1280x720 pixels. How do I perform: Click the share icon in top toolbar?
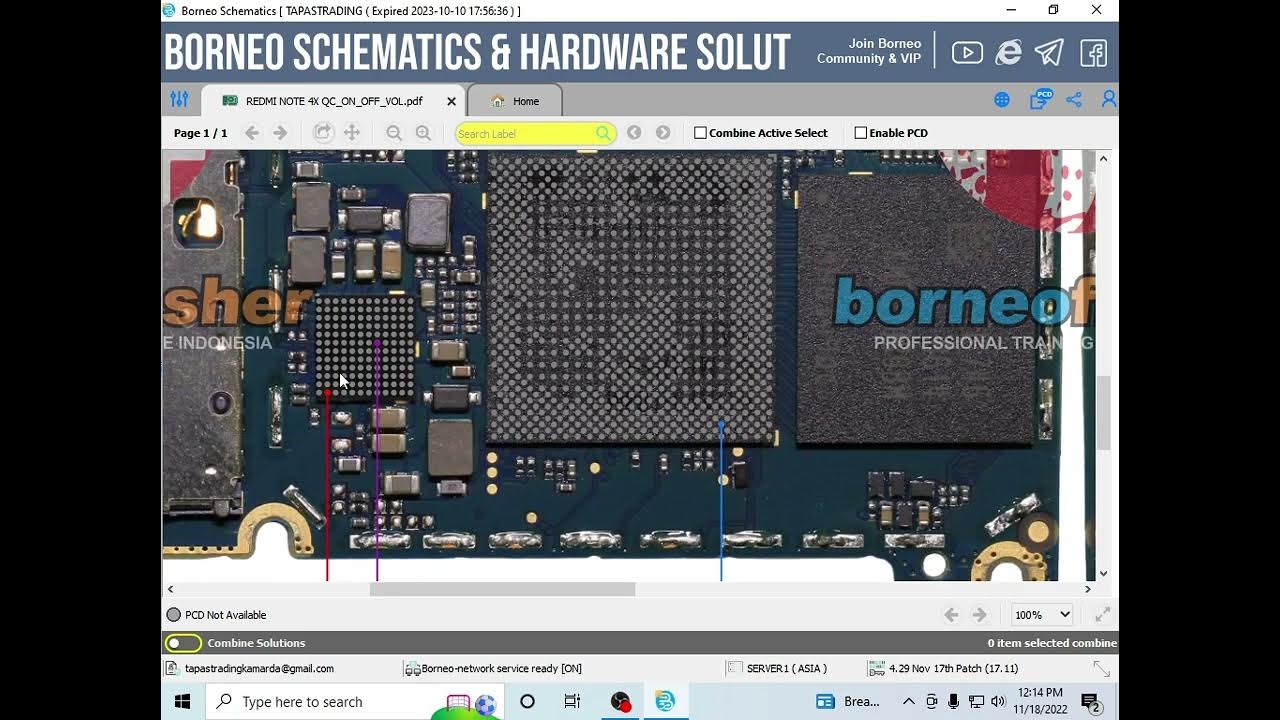point(1074,100)
